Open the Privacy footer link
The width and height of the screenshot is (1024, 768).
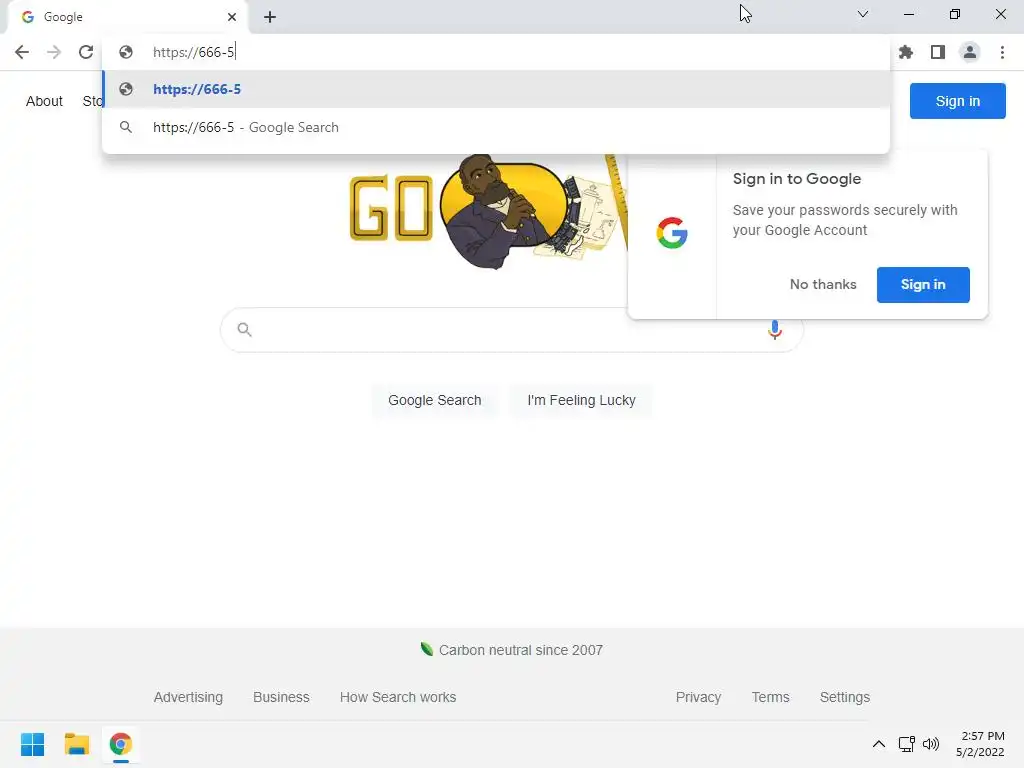[x=698, y=697]
